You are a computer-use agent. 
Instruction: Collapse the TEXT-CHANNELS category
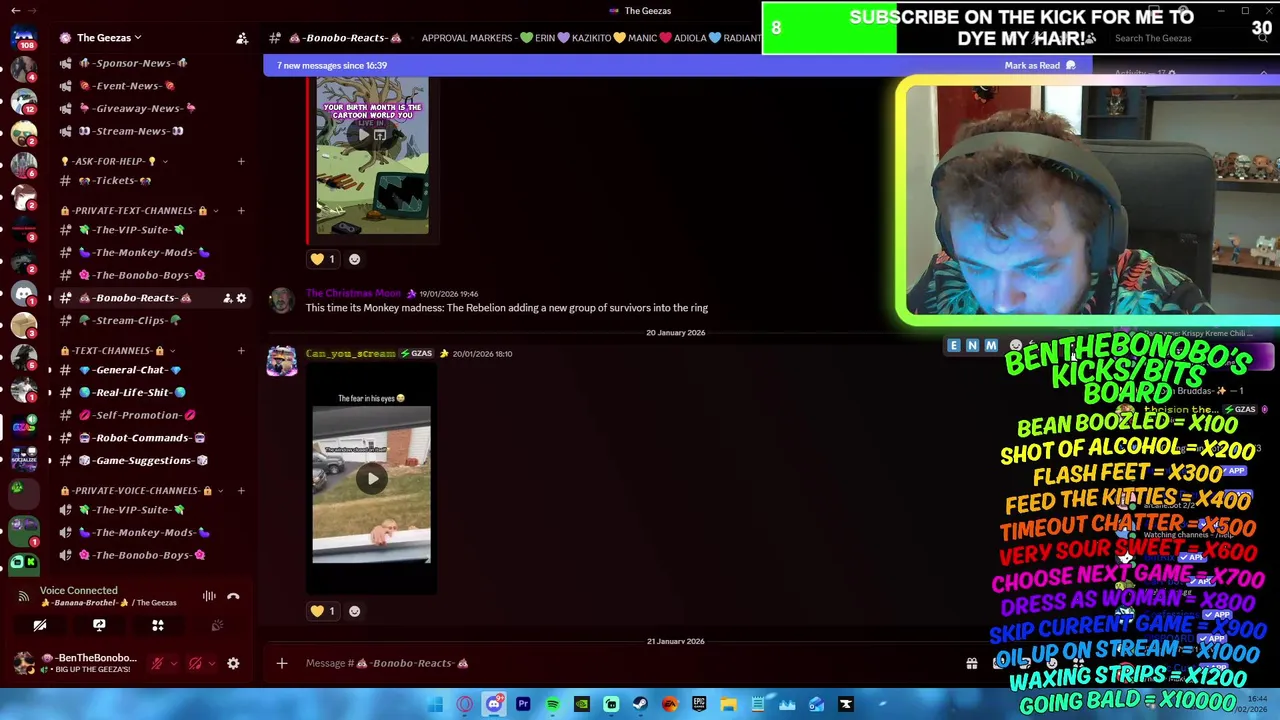click(x=118, y=351)
